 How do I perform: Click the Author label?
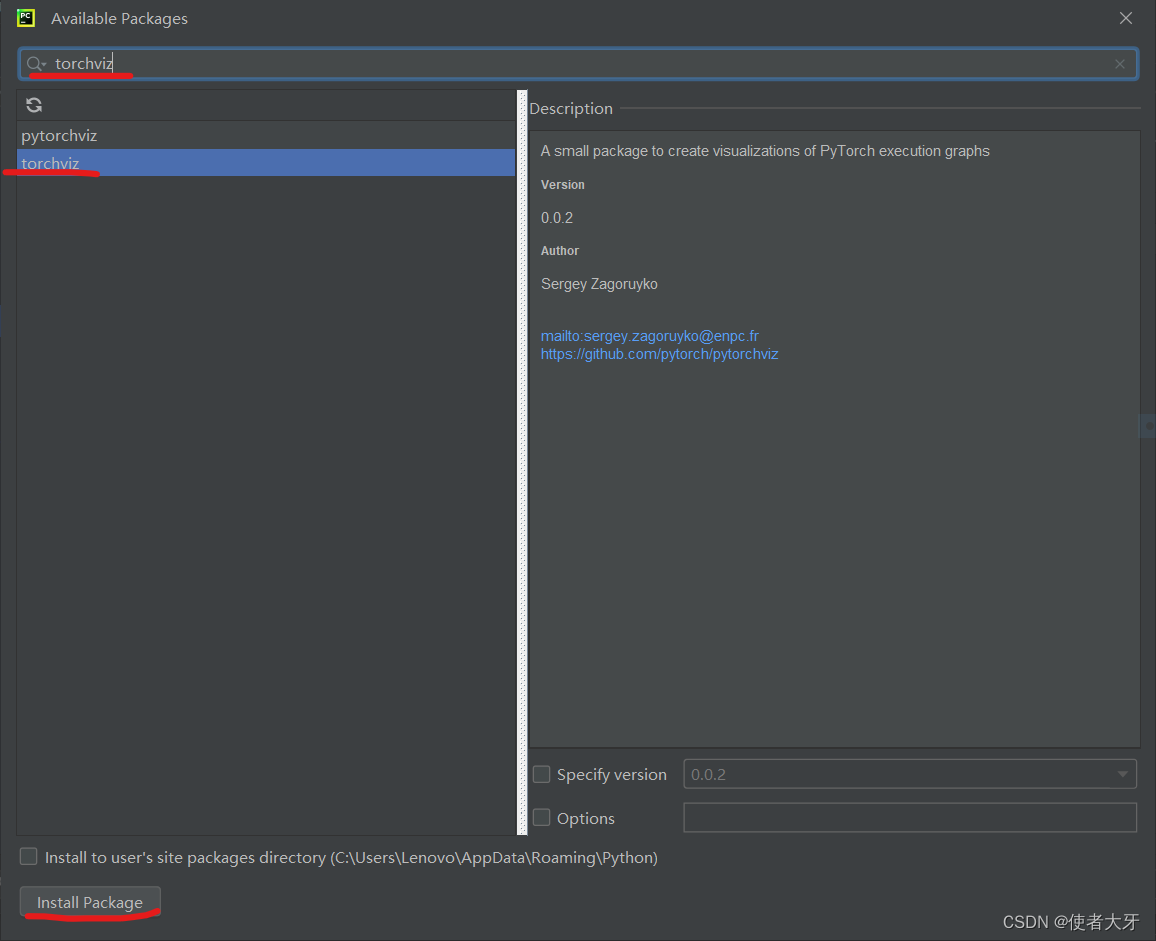[560, 251]
